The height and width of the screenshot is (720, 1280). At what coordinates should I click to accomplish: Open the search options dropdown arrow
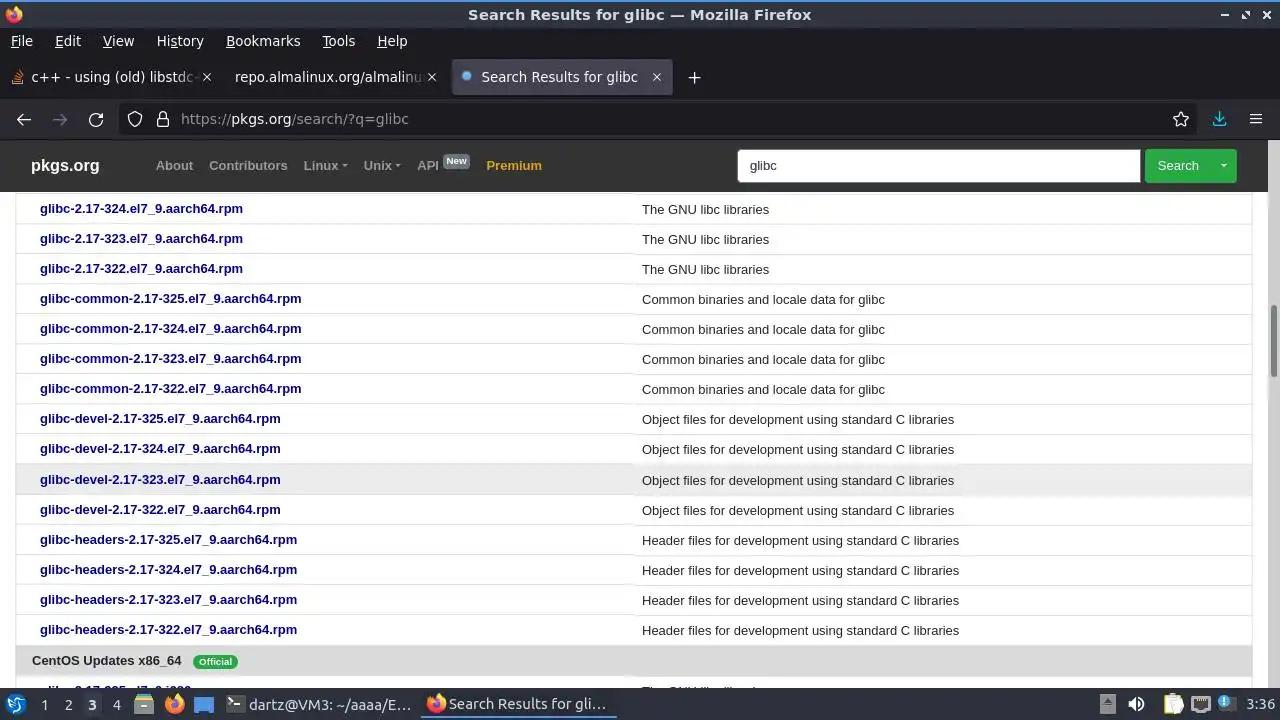click(1223, 166)
